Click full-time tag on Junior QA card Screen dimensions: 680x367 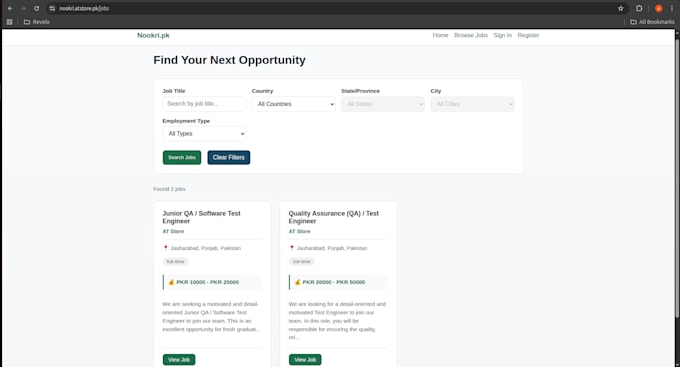pyautogui.click(x=176, y=262)
